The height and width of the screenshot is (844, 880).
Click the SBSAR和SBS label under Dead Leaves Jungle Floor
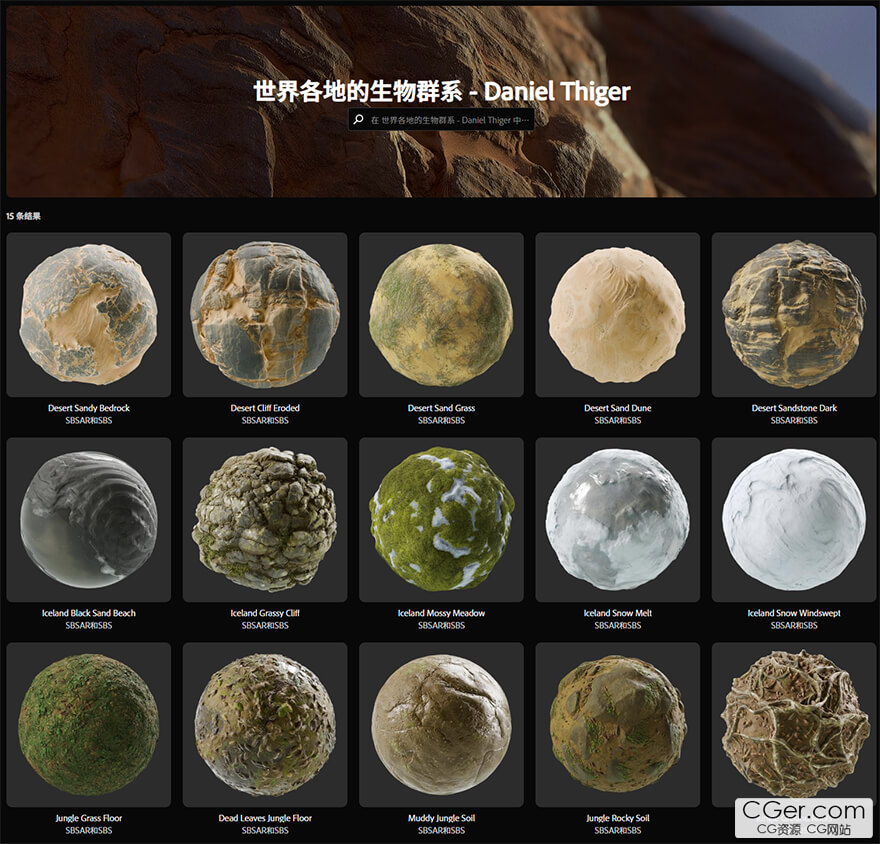click(265, 830)
